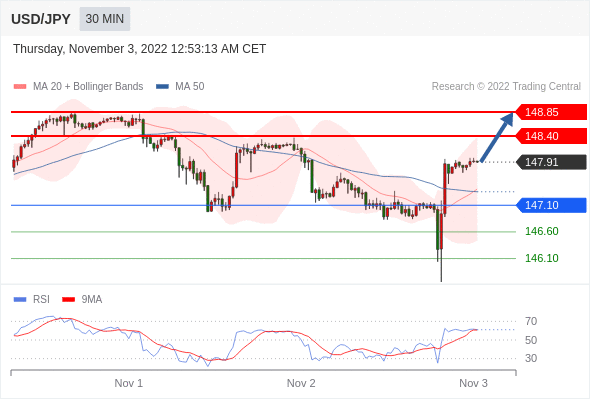Click the 9MA red legend swatch
Screen dimensions: 590x400
click(x=68, y=300)
